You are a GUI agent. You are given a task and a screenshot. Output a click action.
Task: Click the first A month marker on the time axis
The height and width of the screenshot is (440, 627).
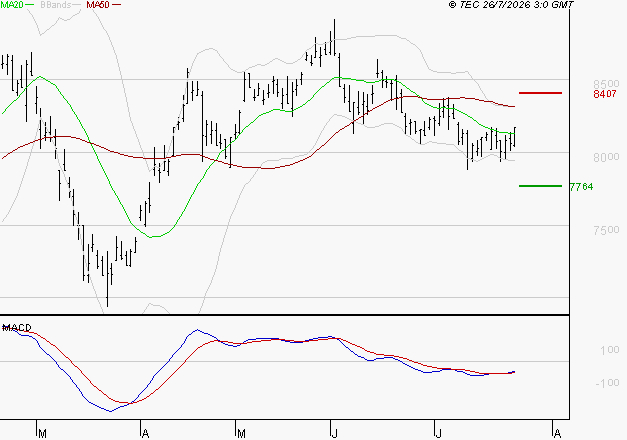coord(146,434)
